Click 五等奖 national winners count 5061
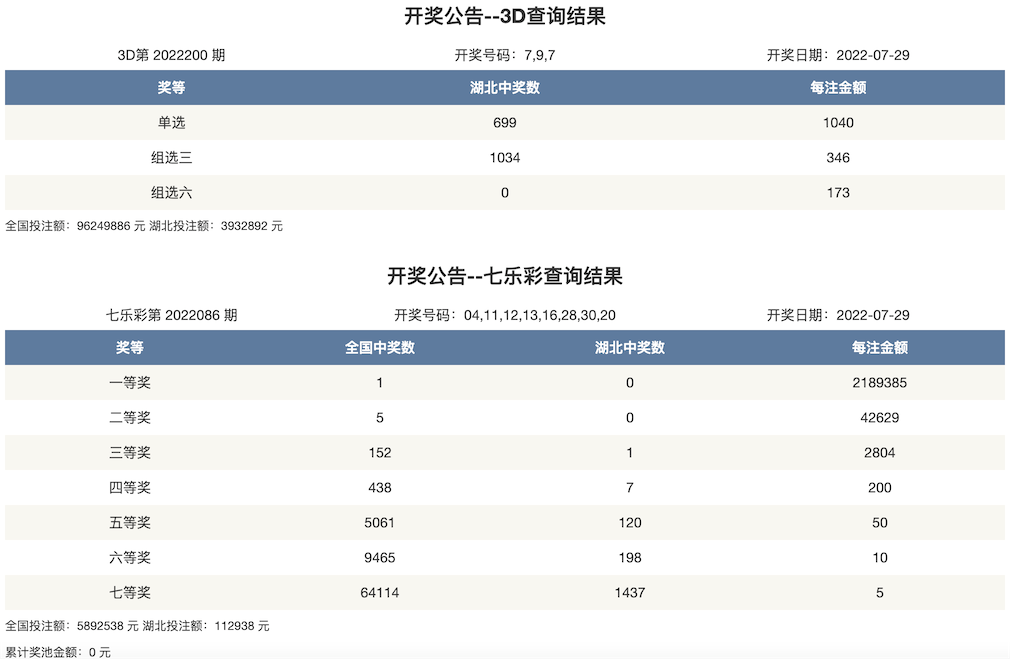The height and width of the screenshot is (659, 1010). [x=379, y=522]
